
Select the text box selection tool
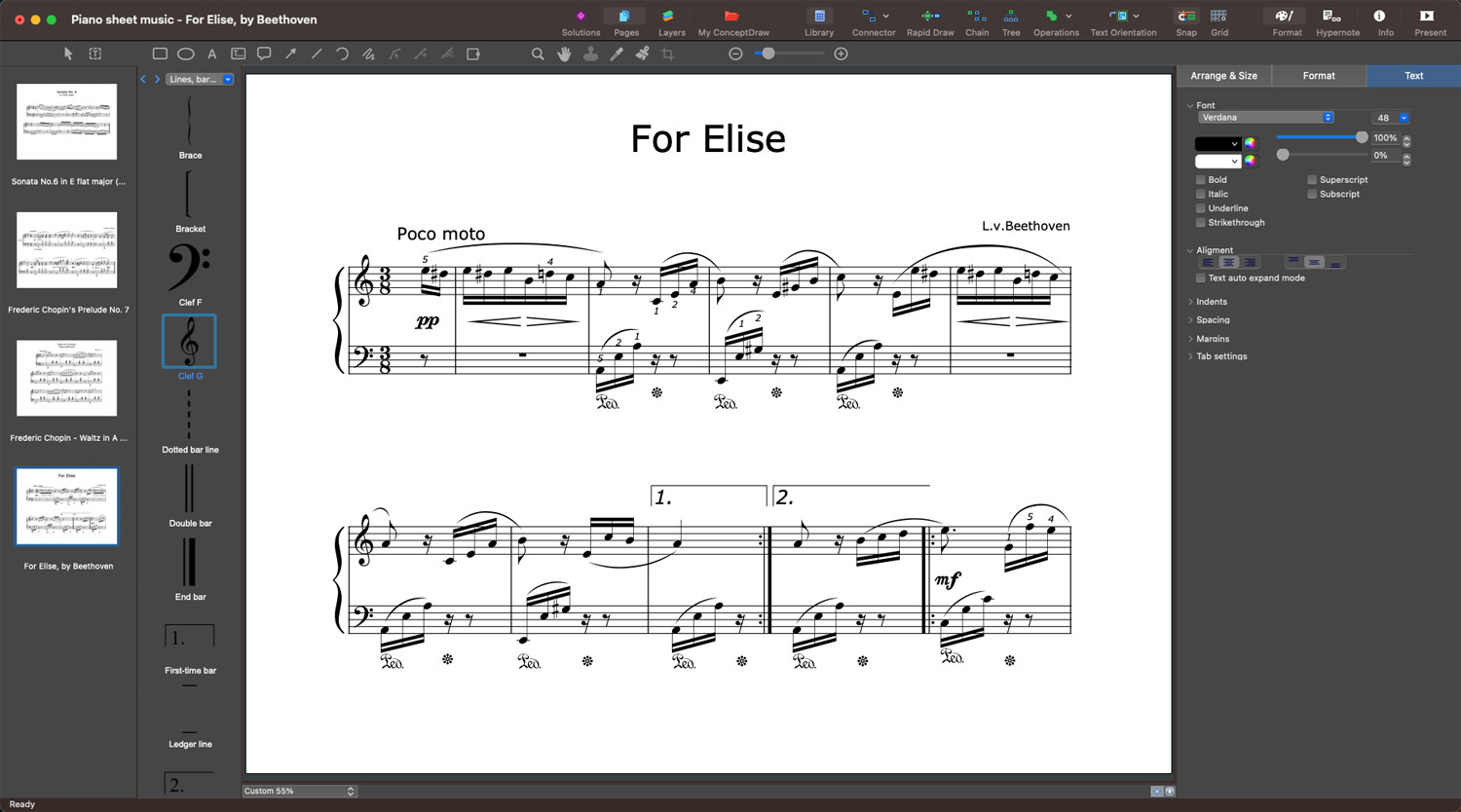point(95,54)
